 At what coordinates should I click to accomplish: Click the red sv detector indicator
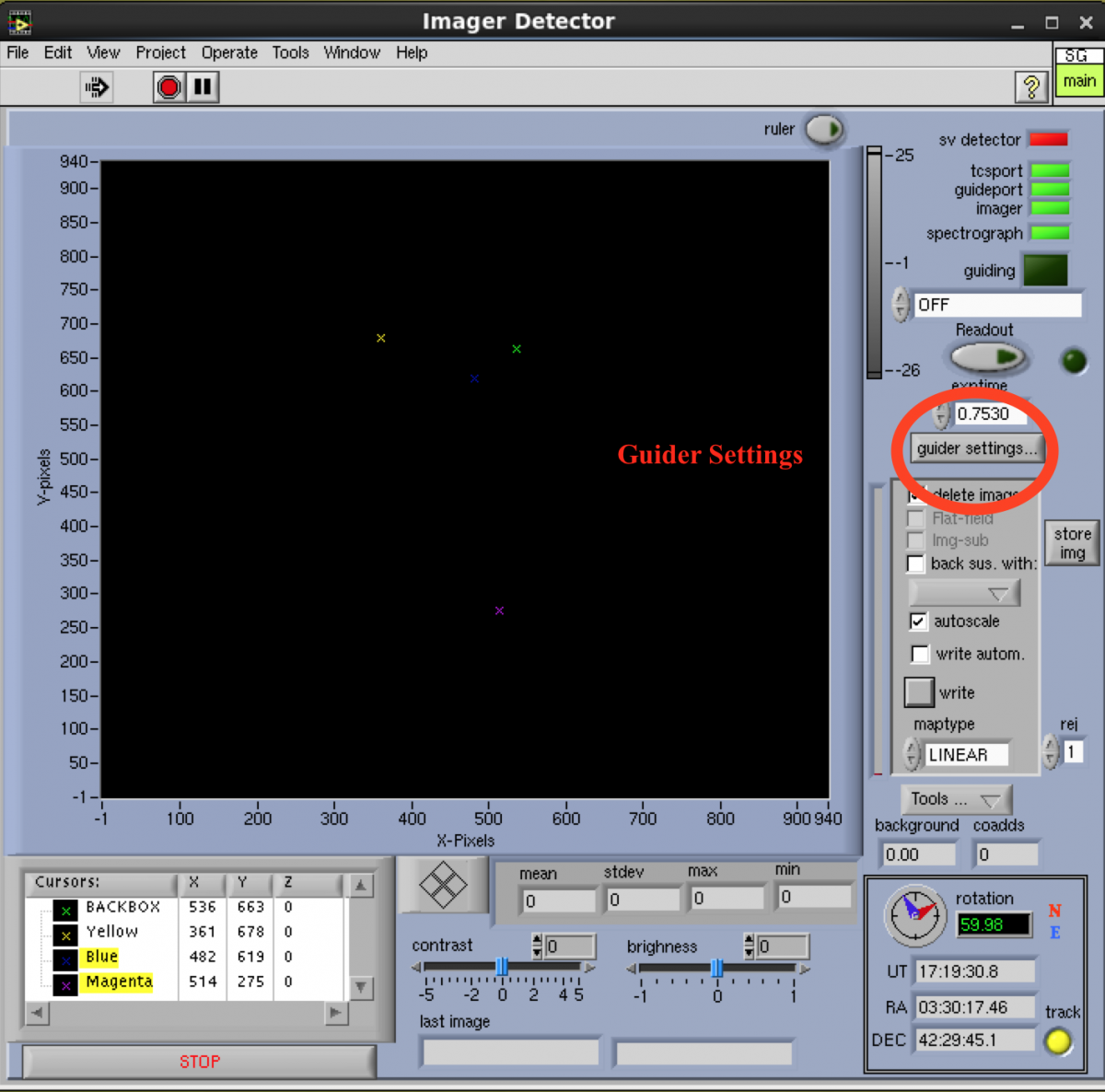pos(1048,140)
